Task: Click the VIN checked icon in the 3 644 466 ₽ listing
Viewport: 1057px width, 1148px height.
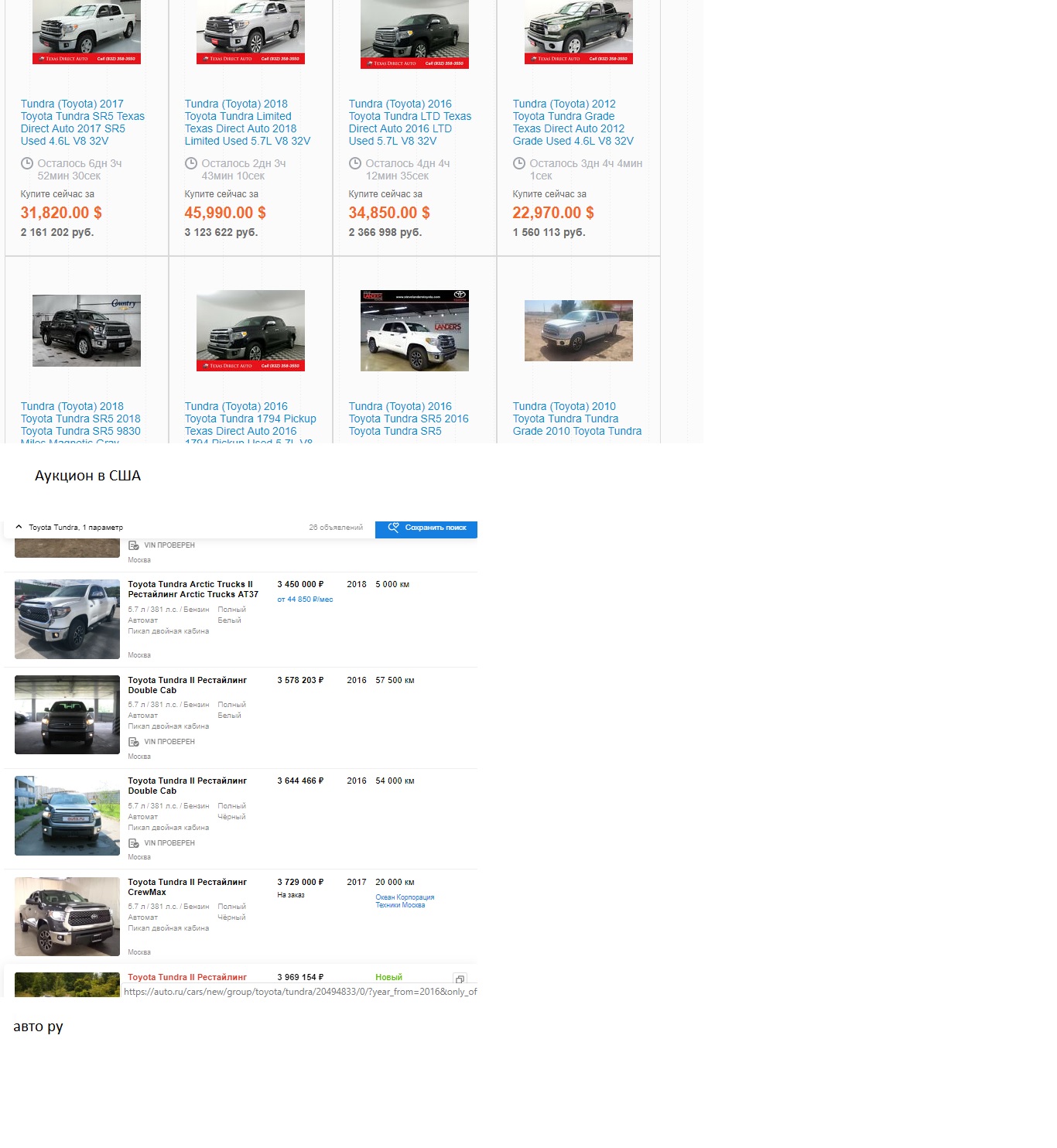Action: coord(134,843)
